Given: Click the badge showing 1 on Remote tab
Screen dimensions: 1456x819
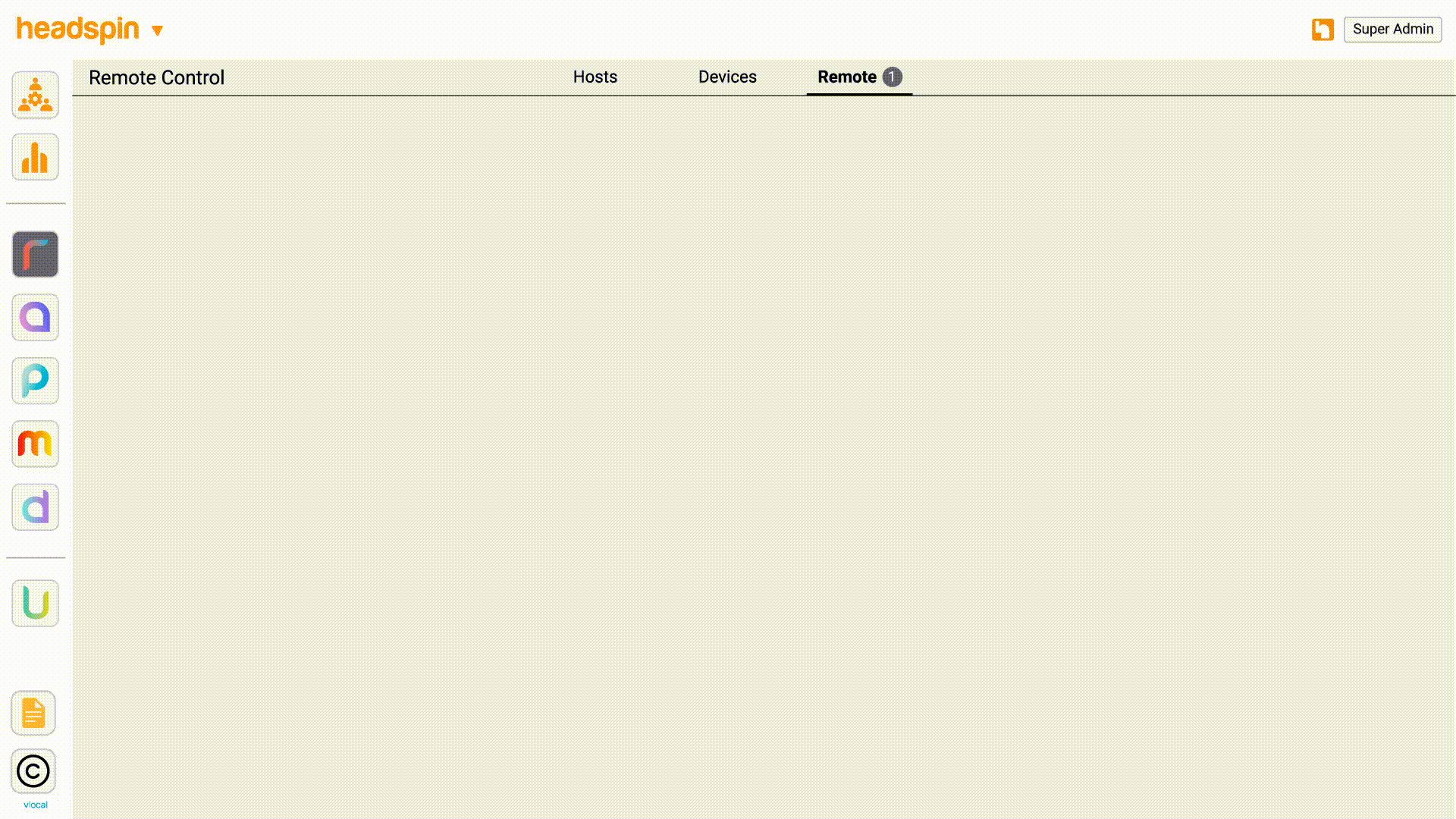Looking at the screenshot, I should tap(892, 77).
